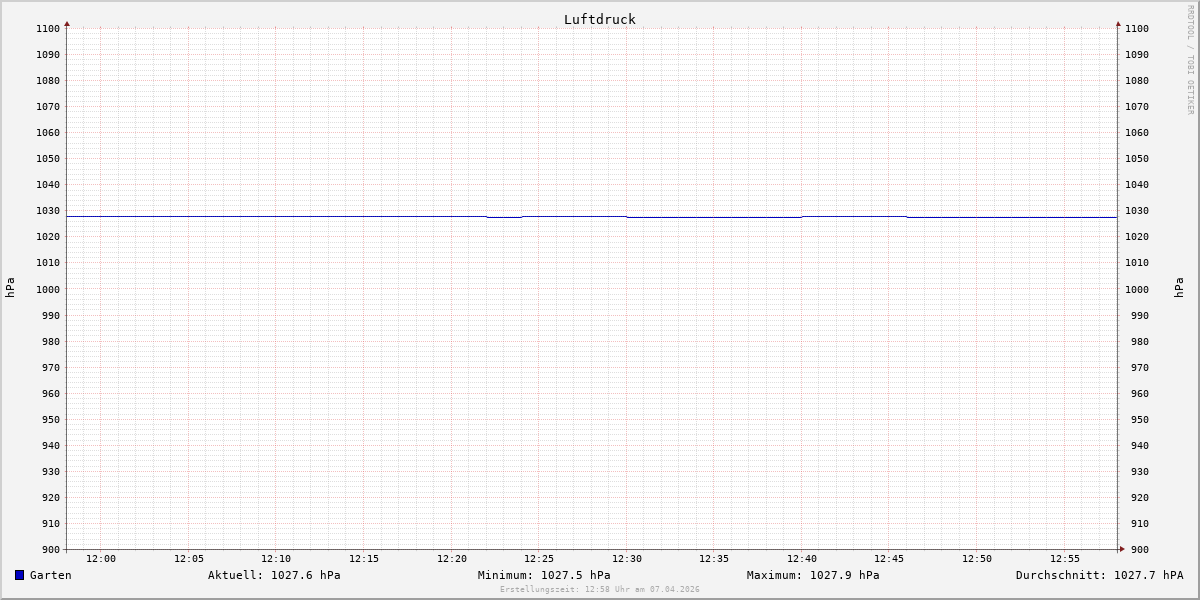Click the pressure line above 12:25
Image resolution: width=1200 pixels, height=600 pixels.
tap(539, 216)
